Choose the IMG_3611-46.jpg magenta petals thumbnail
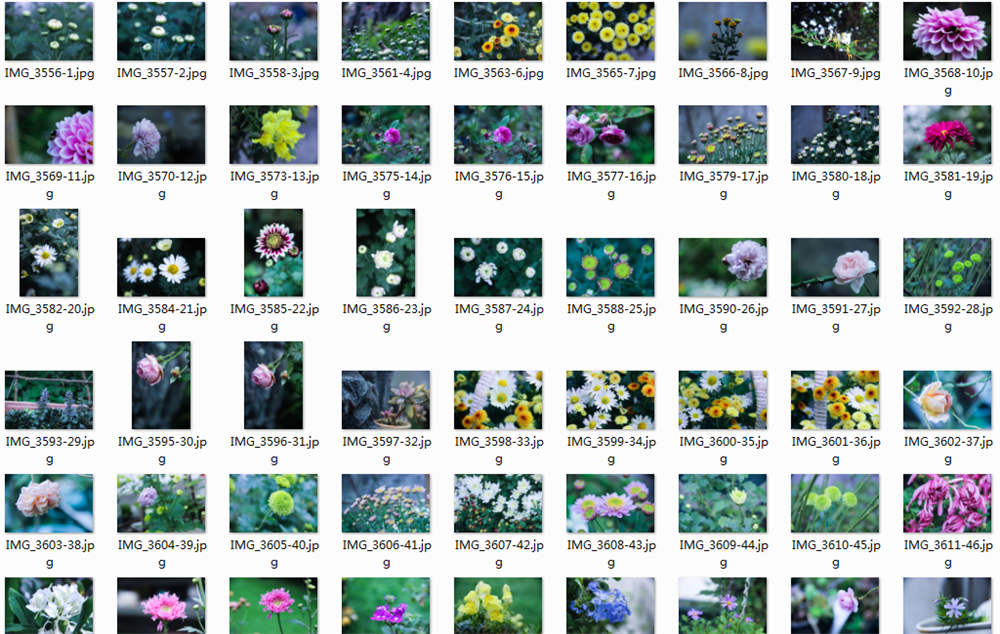1000x634 pixels. 947,503
